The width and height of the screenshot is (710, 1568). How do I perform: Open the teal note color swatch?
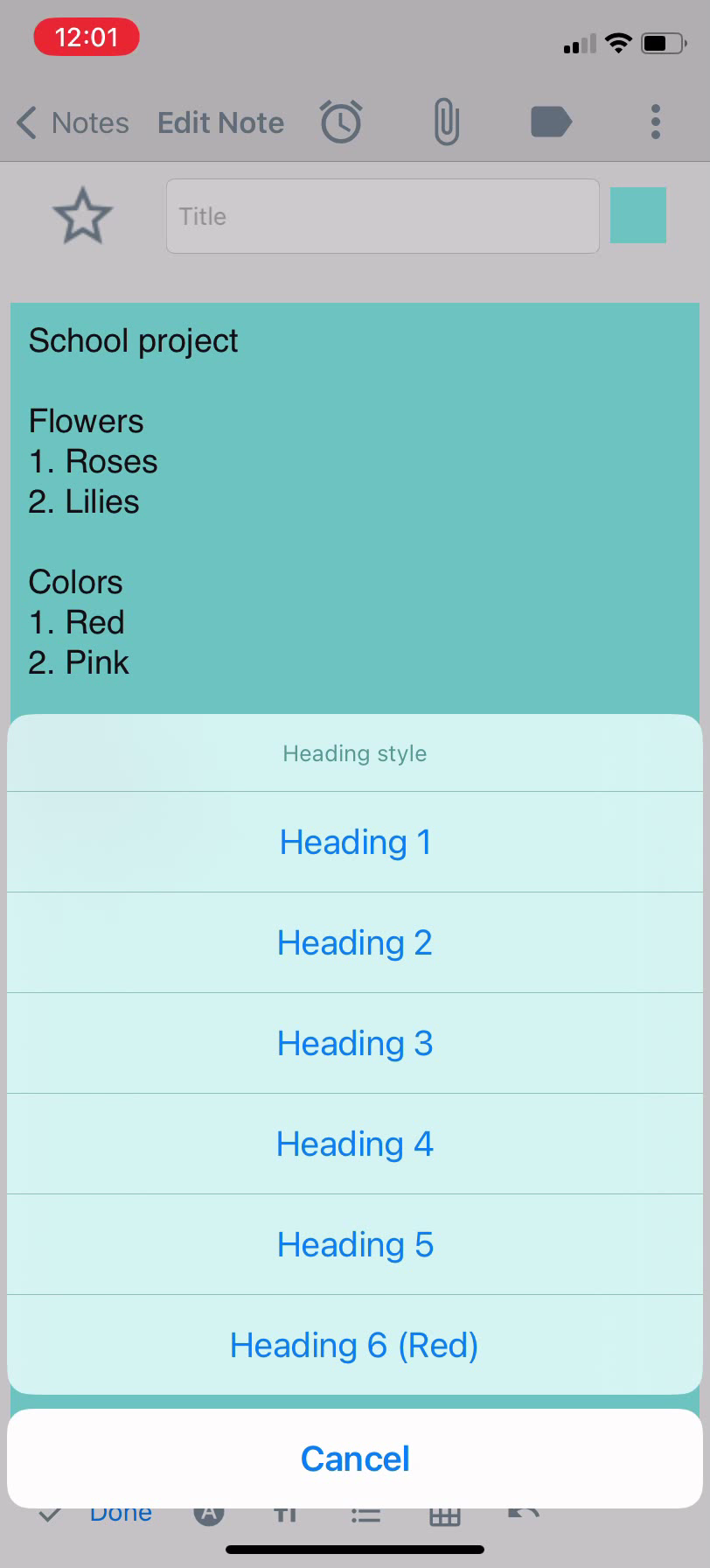pos(638,215)
